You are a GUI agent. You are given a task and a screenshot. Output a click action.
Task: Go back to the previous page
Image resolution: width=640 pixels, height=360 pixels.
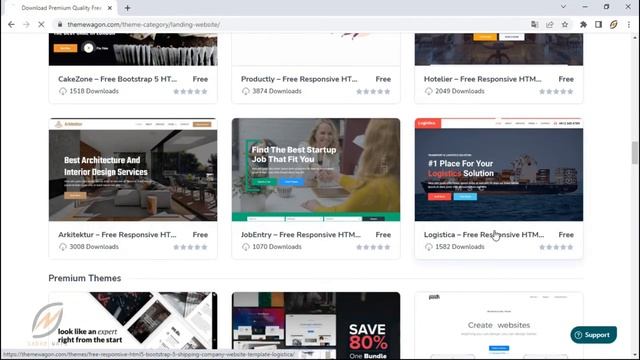[x=11, y=24]
